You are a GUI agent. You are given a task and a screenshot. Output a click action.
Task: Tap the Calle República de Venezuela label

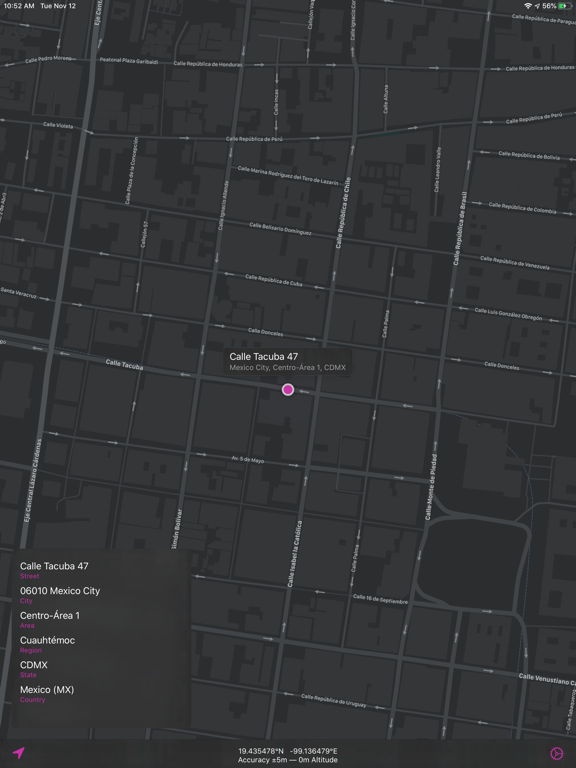coord(515,263)
